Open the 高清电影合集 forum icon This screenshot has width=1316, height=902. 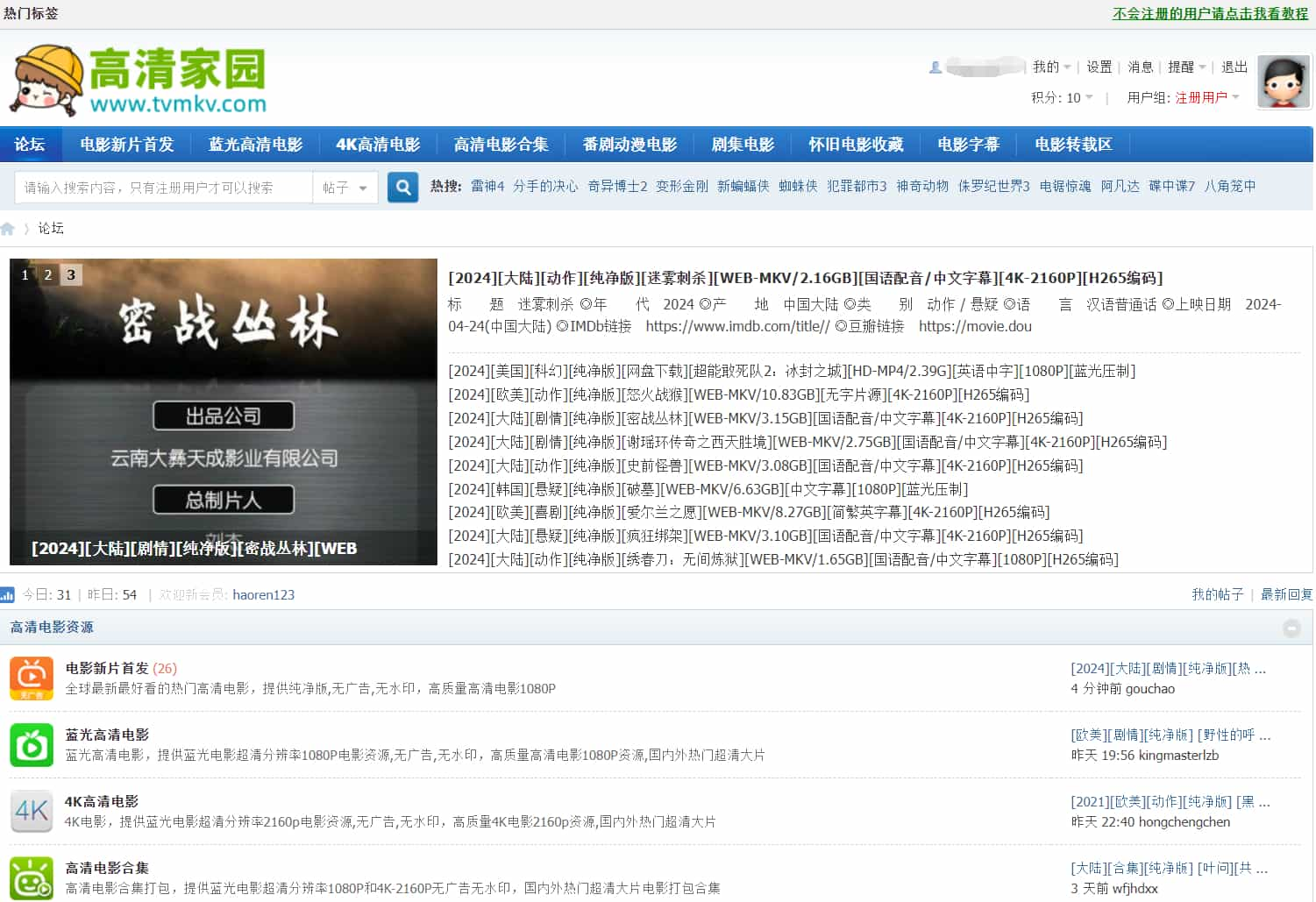click(32, 878)
